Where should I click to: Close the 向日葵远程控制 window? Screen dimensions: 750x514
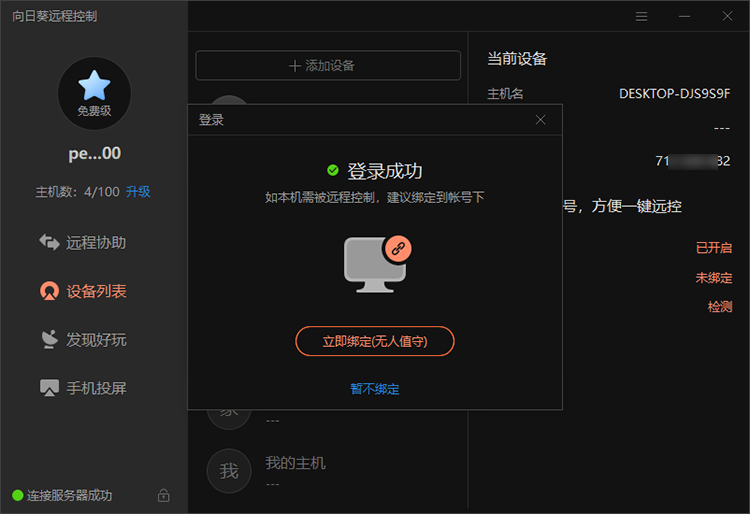coord(728,17)
